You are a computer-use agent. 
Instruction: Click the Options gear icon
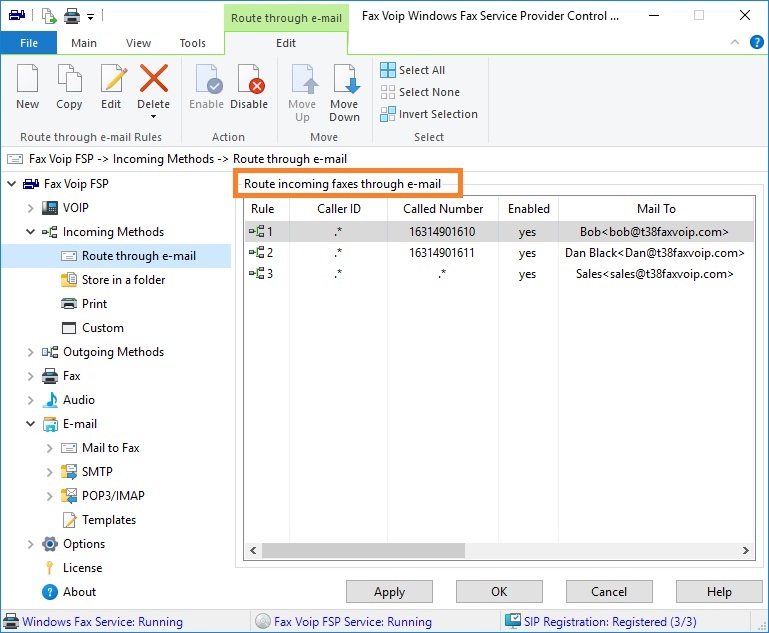point(50,544)
